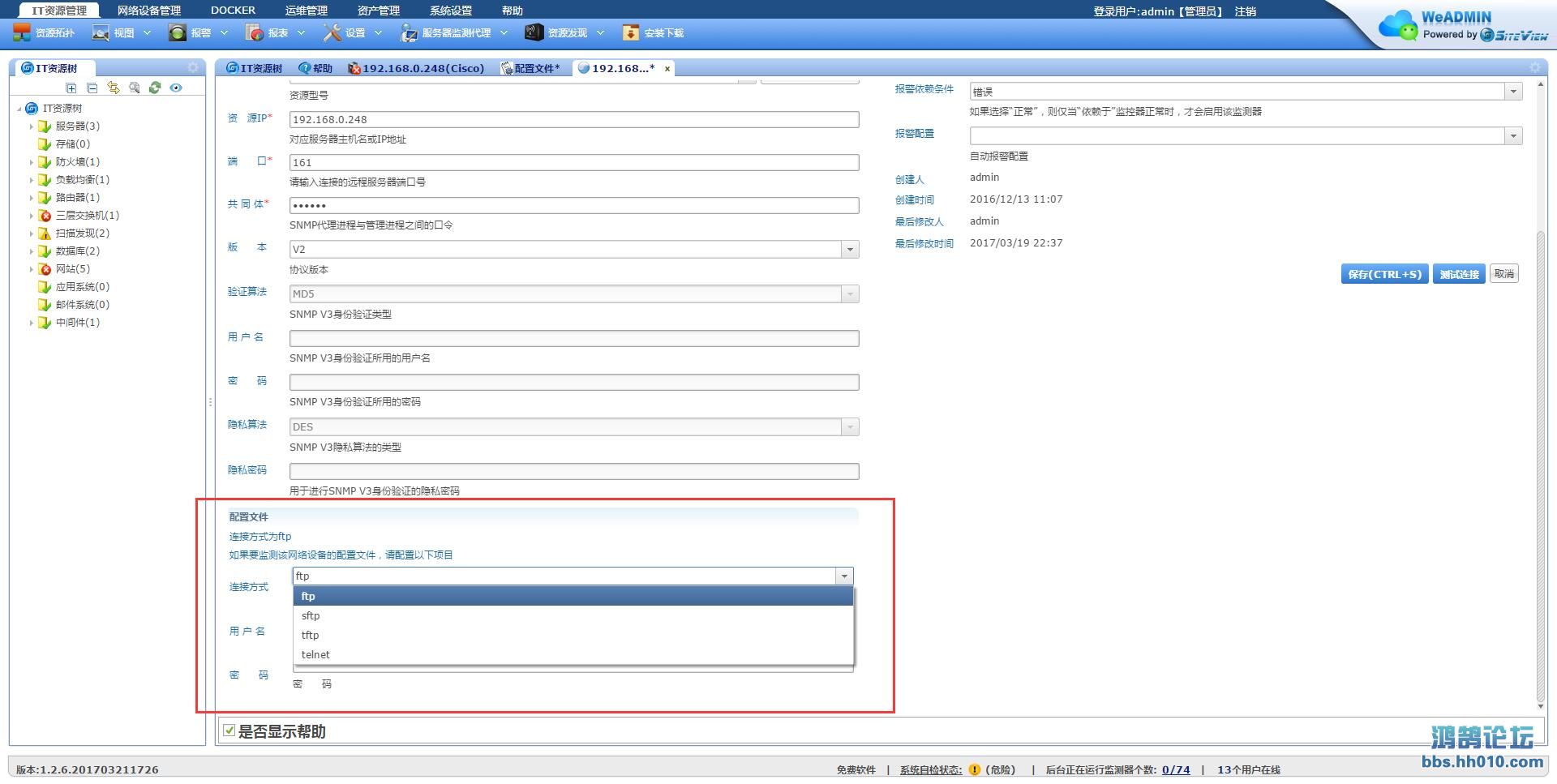Select 邮件系统(0) in the tree
The image size is (1557, 784).
(x=83, y=305)
